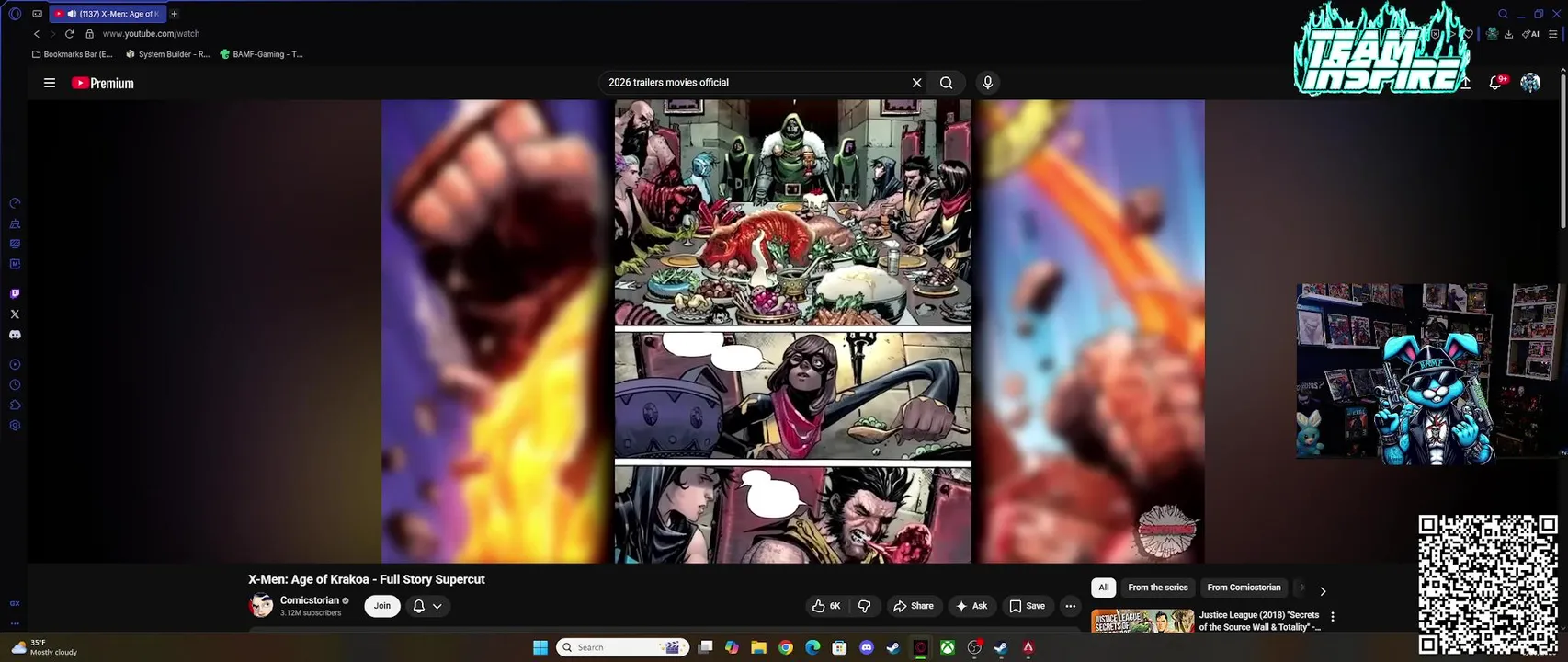The image size is (1568, 662).
Task: Open X (Twitter) in the Opera sidebar
Action: 15,314
